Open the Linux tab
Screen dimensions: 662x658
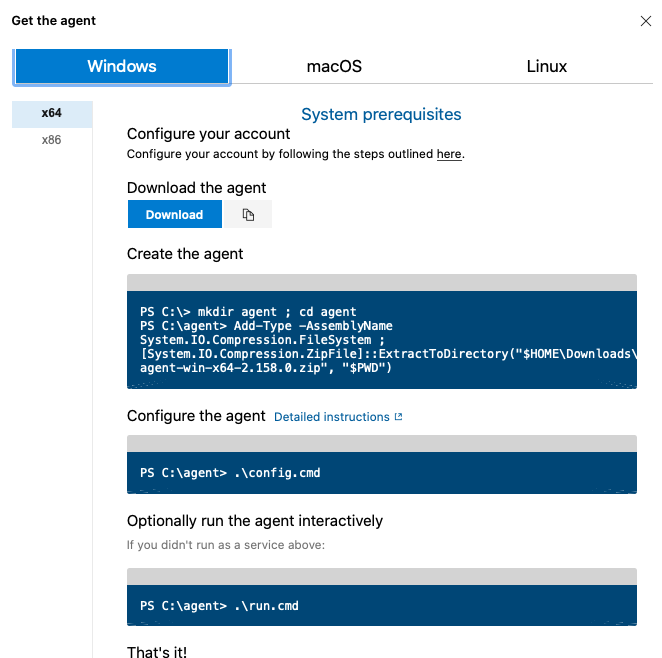pos(546,67)
